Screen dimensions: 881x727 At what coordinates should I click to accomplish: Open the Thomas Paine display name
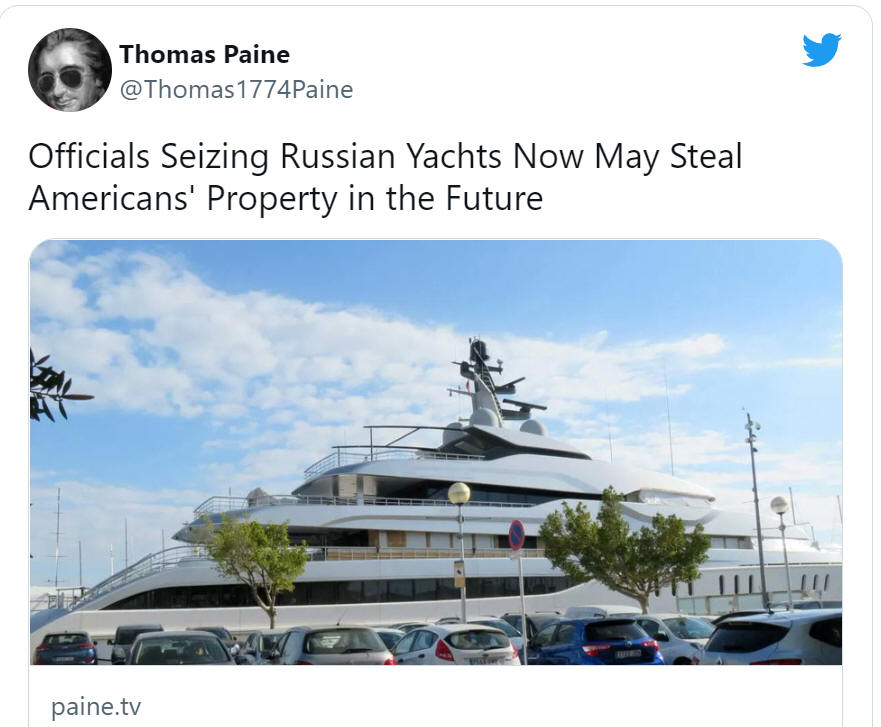click(x=205, y=54)
